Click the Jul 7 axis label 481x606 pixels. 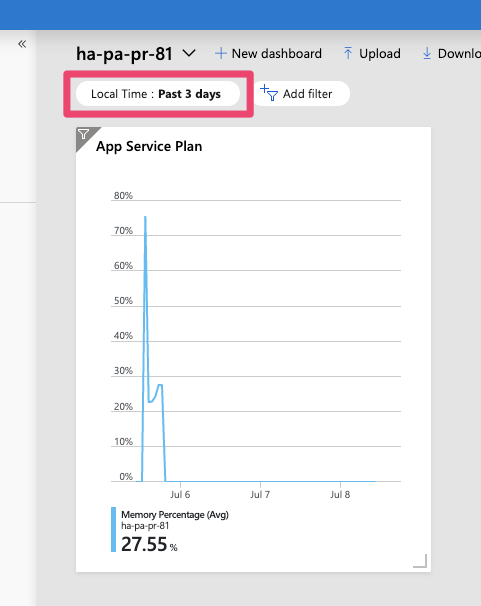260,495
